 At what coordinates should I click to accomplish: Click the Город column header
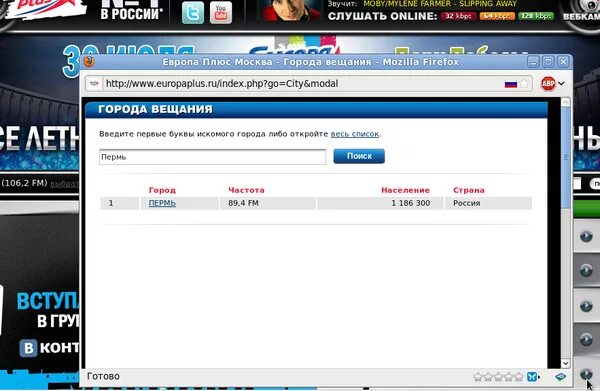pos(162,190)
